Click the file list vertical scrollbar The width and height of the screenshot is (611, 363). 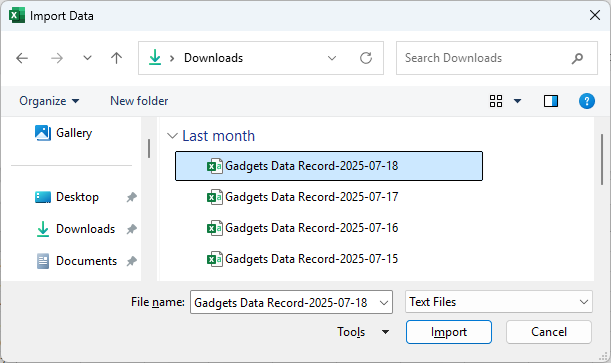pyautogui.click(x=602, y=160)
